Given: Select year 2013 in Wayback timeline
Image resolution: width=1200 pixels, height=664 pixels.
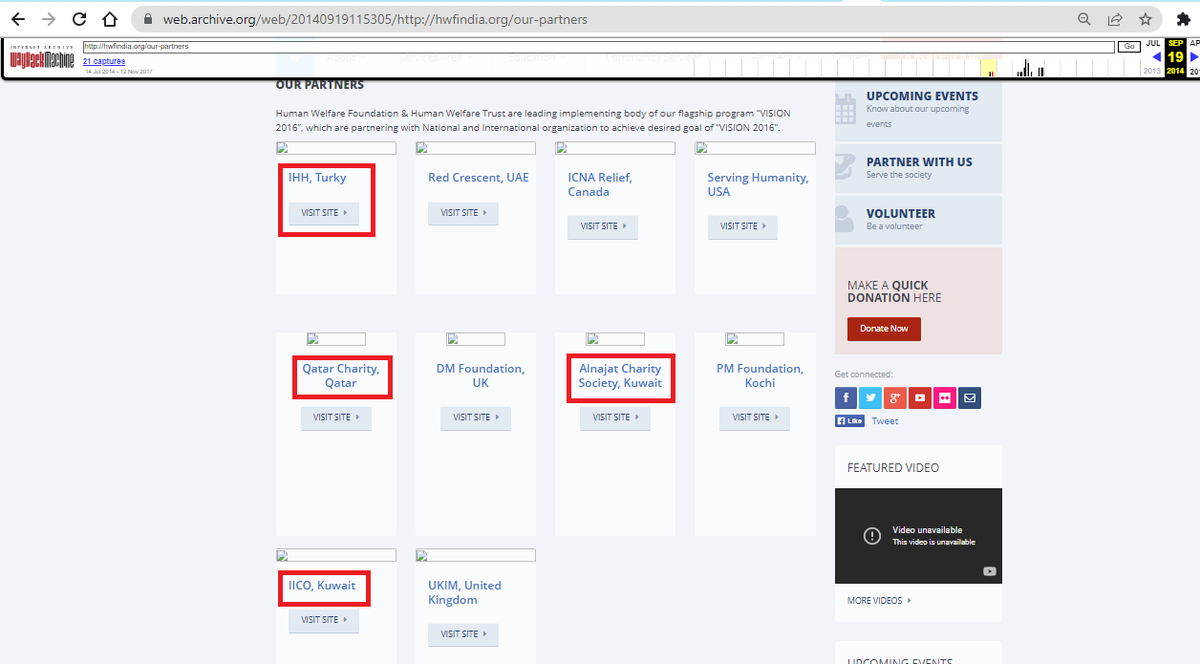Looking at the screenshot, I should [1152, 71].
